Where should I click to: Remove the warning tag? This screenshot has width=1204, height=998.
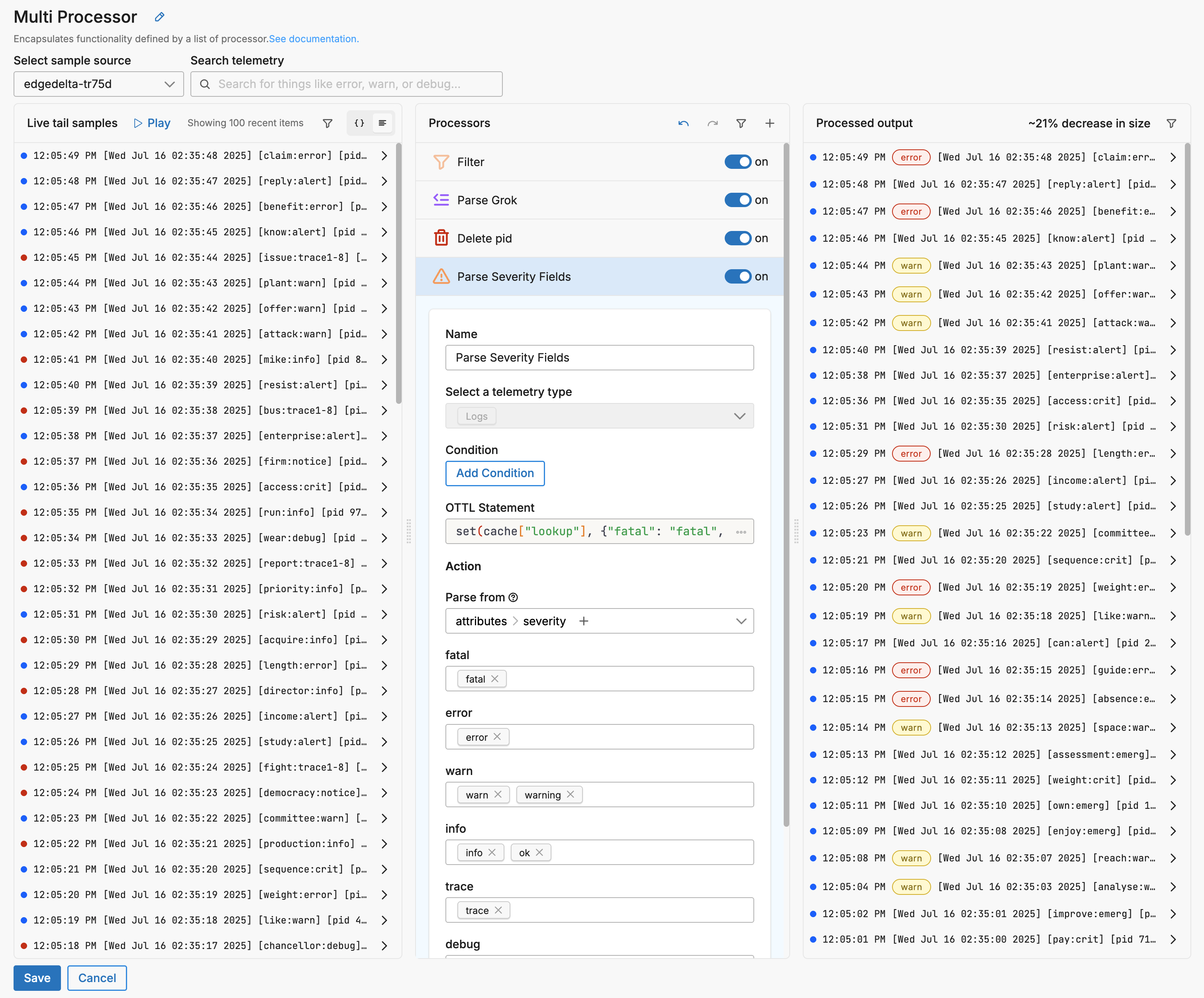pyautogui.click(x=571, y=794)
